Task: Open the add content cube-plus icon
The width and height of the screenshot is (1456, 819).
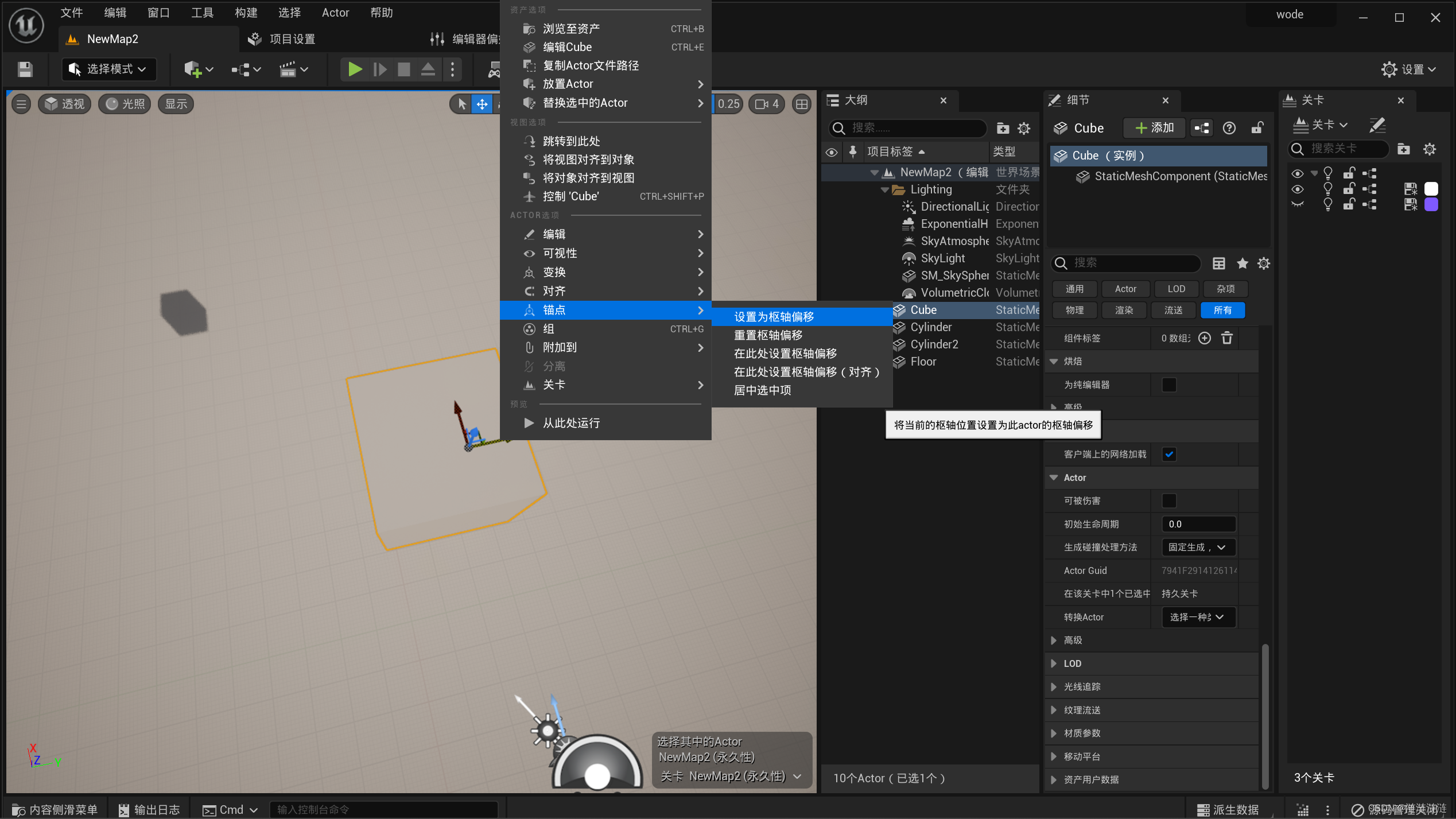Action: [x=193, y=69]
